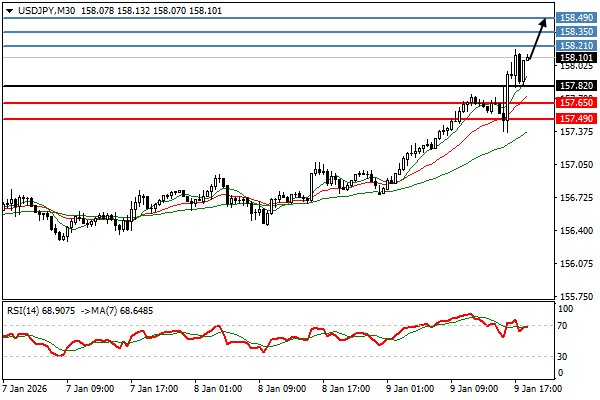
Task: Click the triangle icon beside USDJPY,M30
Action: tap(8, 9)
